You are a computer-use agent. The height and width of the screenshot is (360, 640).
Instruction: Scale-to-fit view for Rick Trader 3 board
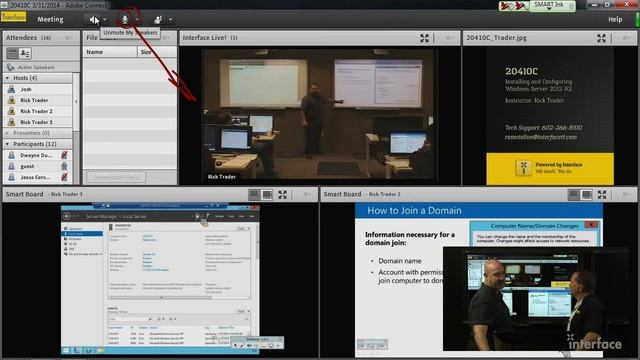267,195
